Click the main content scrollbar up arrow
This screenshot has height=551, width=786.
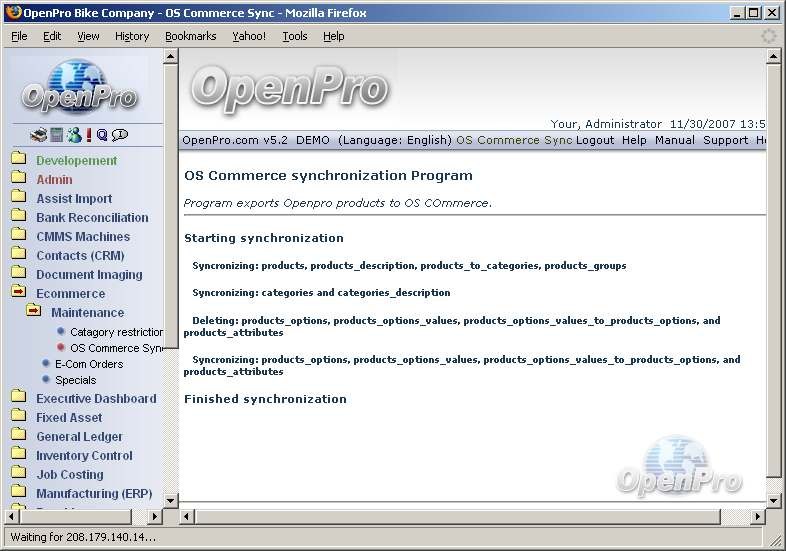point(773,57)
